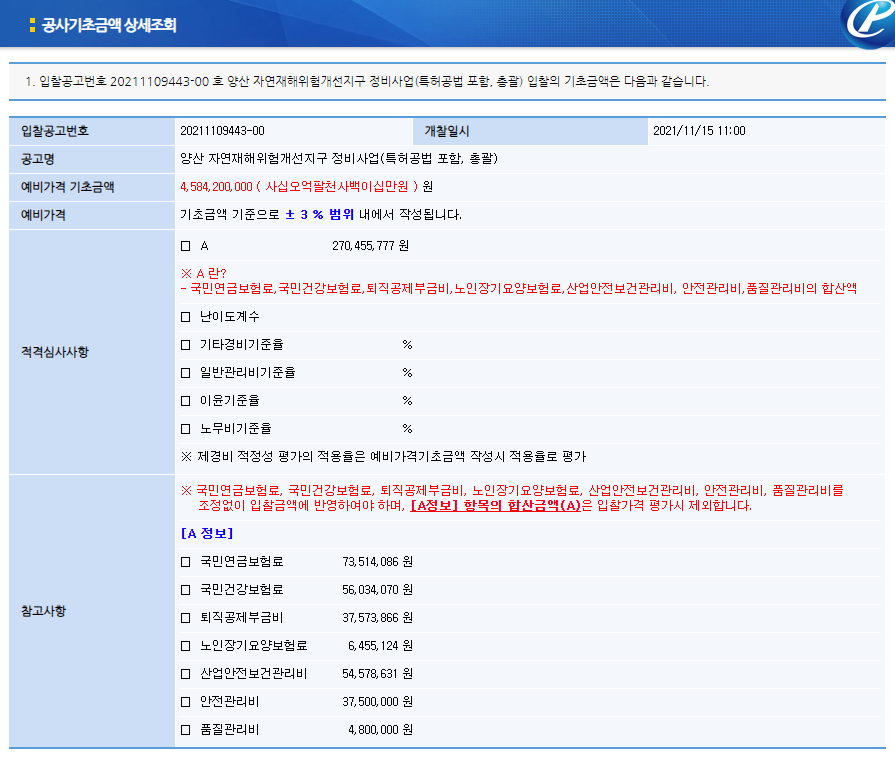Viewport: 895px width, 759px height.
Task: Click the 일반관리비기준율 label
Action: tap(248, 373)
